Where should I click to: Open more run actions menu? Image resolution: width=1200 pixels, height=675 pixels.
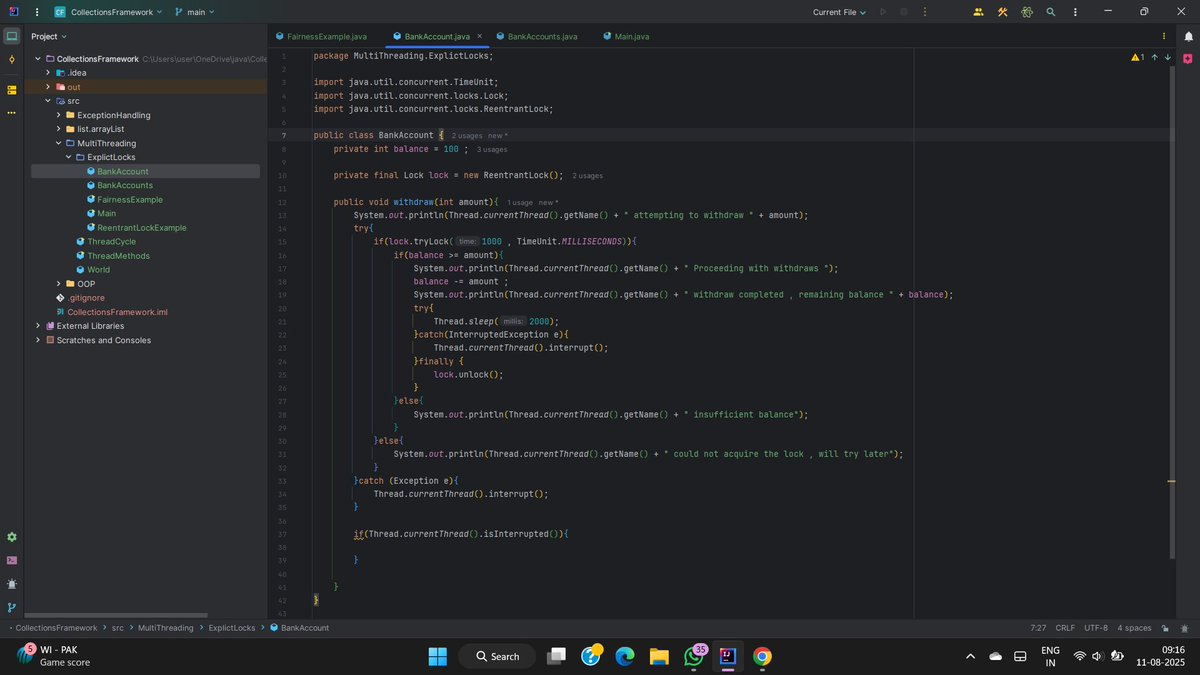(926, 12)
